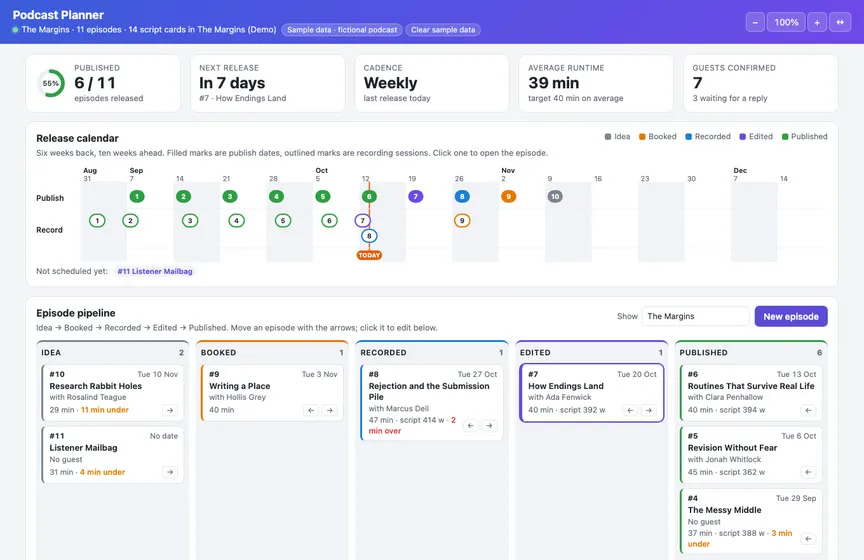Screen dimensions: 864x560
Task: Move Research Rabbit Holes forward to Booked
Action: pyautogui.click(x=170, y=410)
